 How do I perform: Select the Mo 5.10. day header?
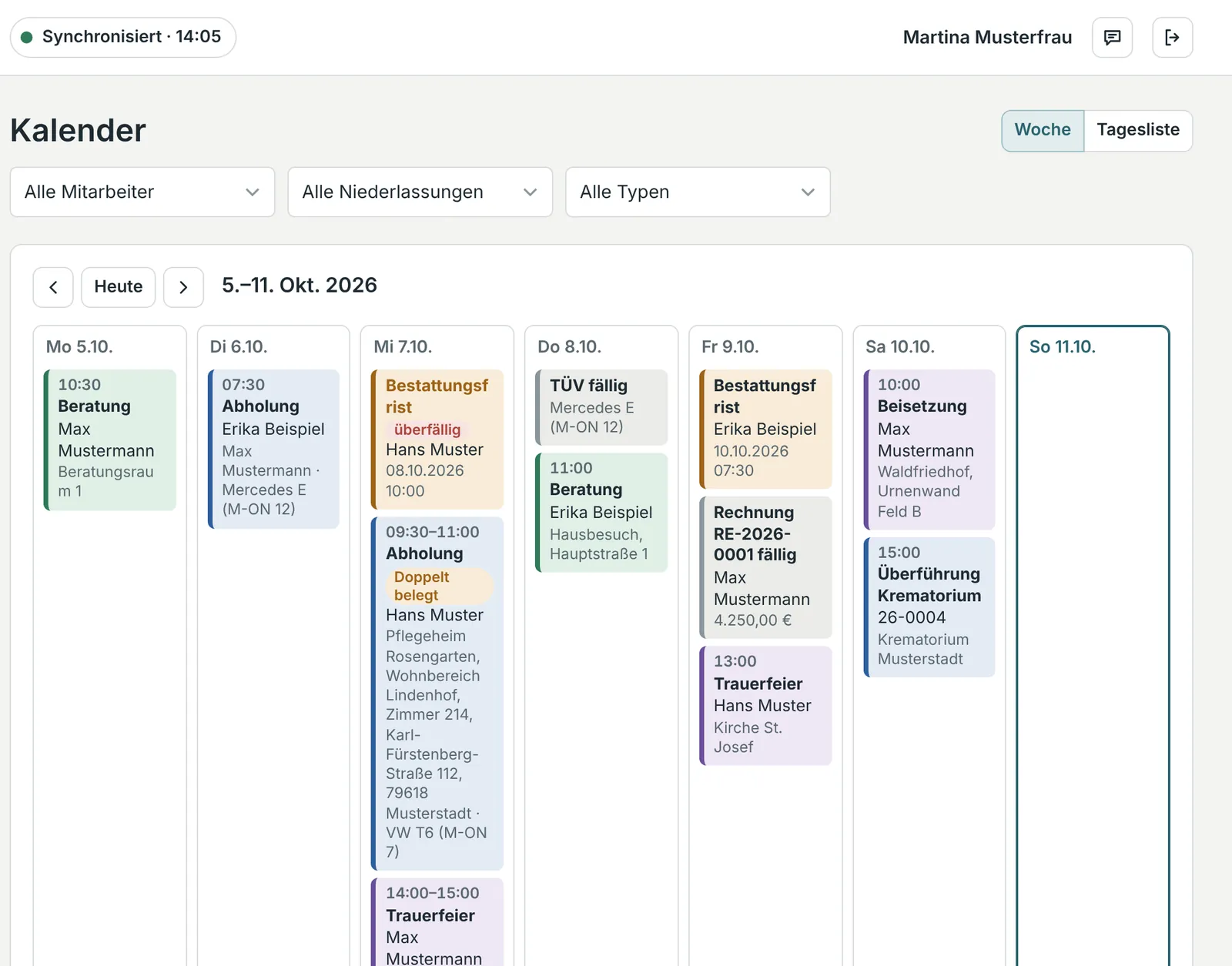tap(79, 347)
